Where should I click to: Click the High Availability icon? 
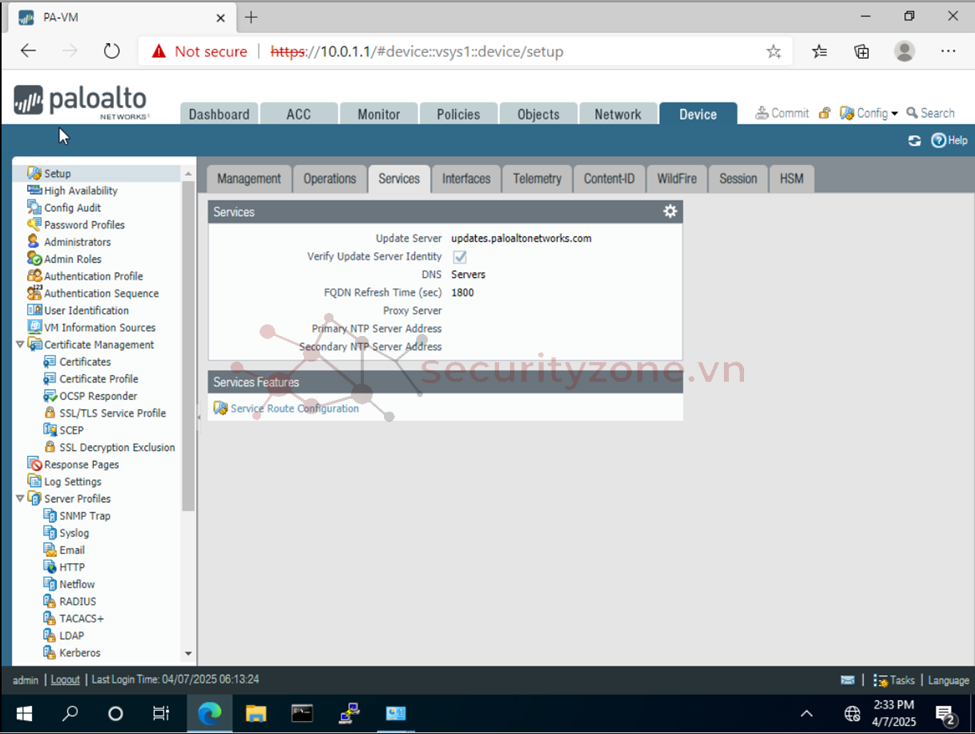34,190
